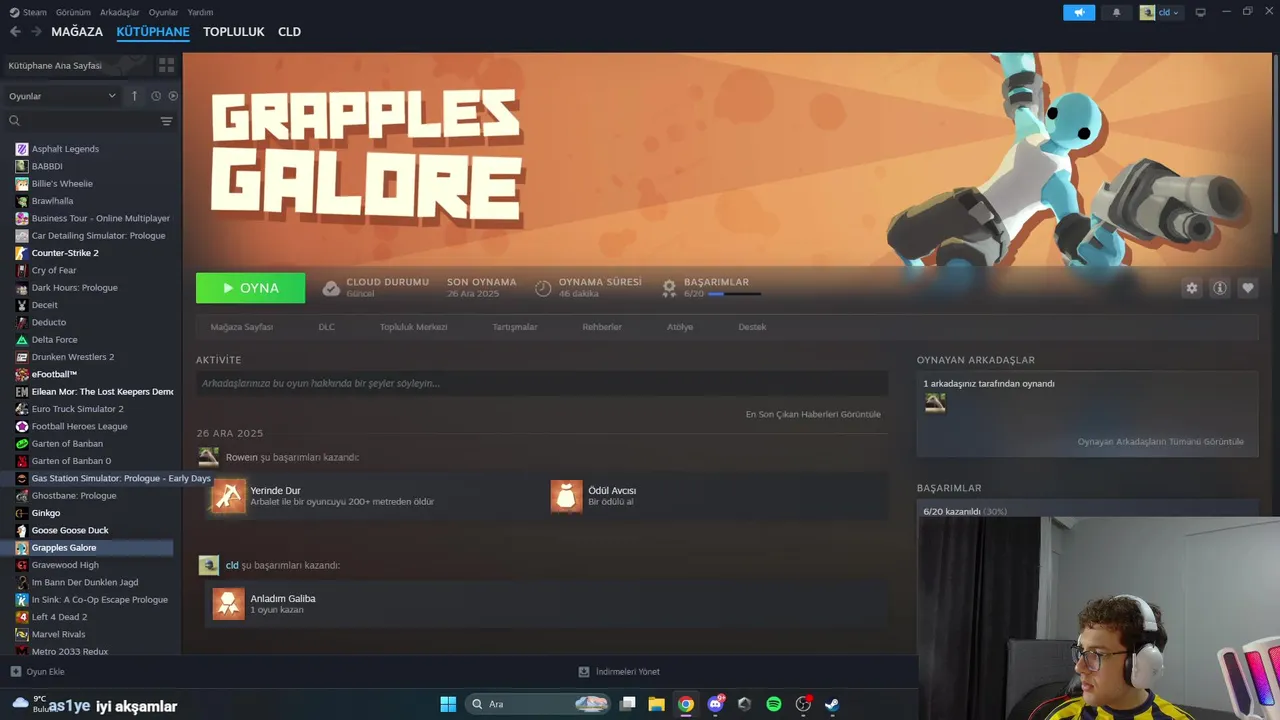Open the Yardım menu
Image resolution: width=1280 pixels, height=720 pixels.
tap(200, 12)
